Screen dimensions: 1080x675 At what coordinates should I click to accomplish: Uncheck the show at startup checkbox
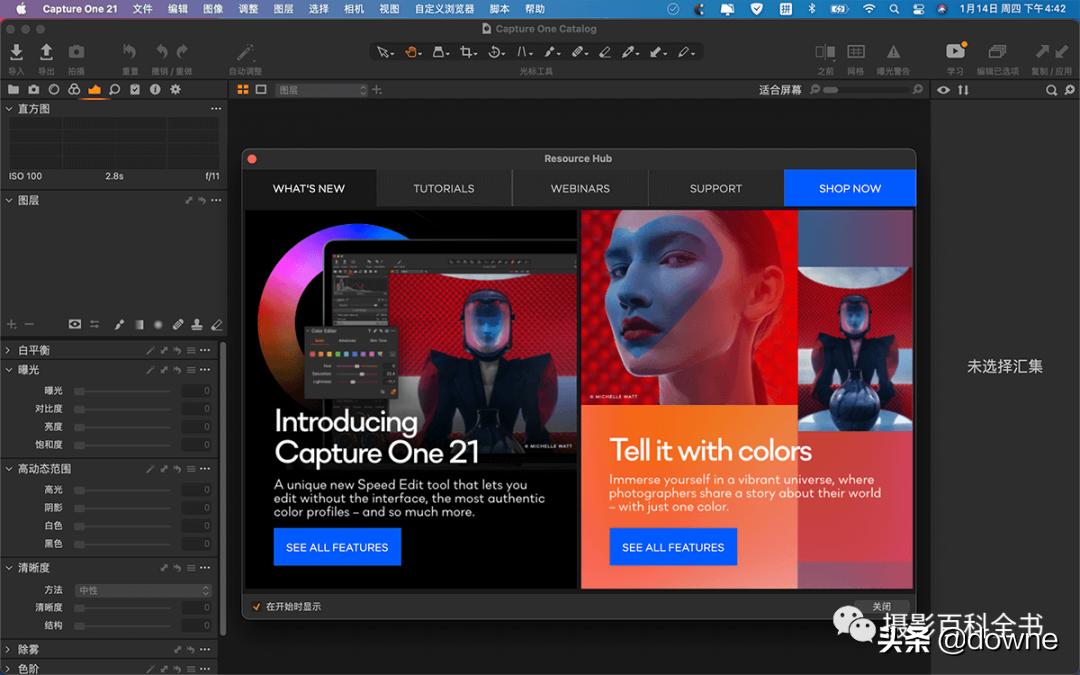tap(256, 607)
